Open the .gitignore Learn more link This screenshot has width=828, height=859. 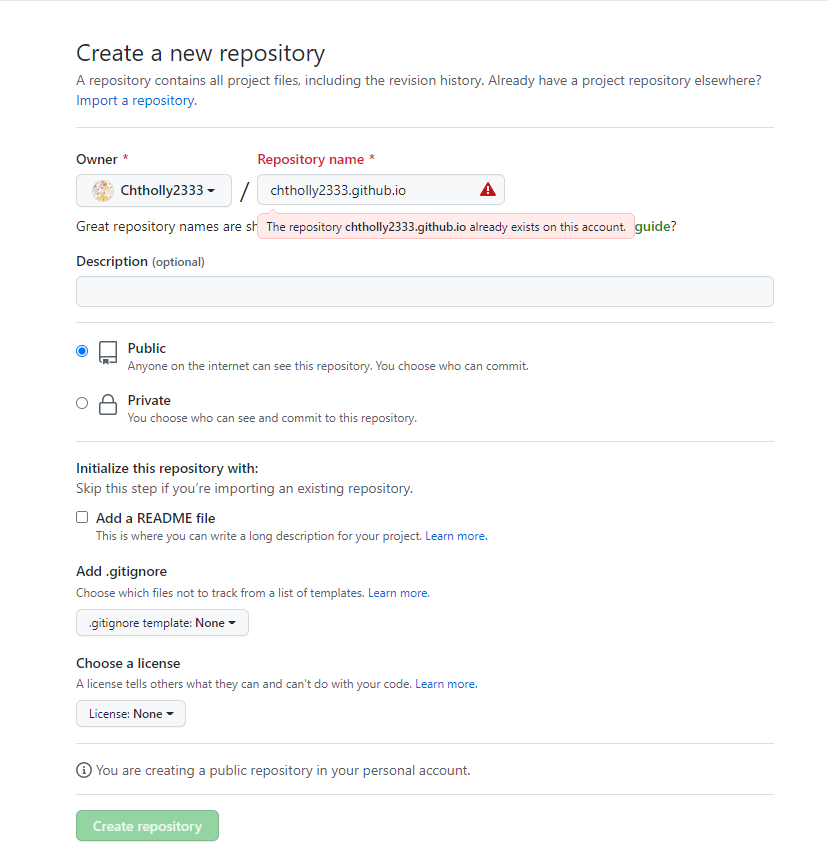click(399, 593)
